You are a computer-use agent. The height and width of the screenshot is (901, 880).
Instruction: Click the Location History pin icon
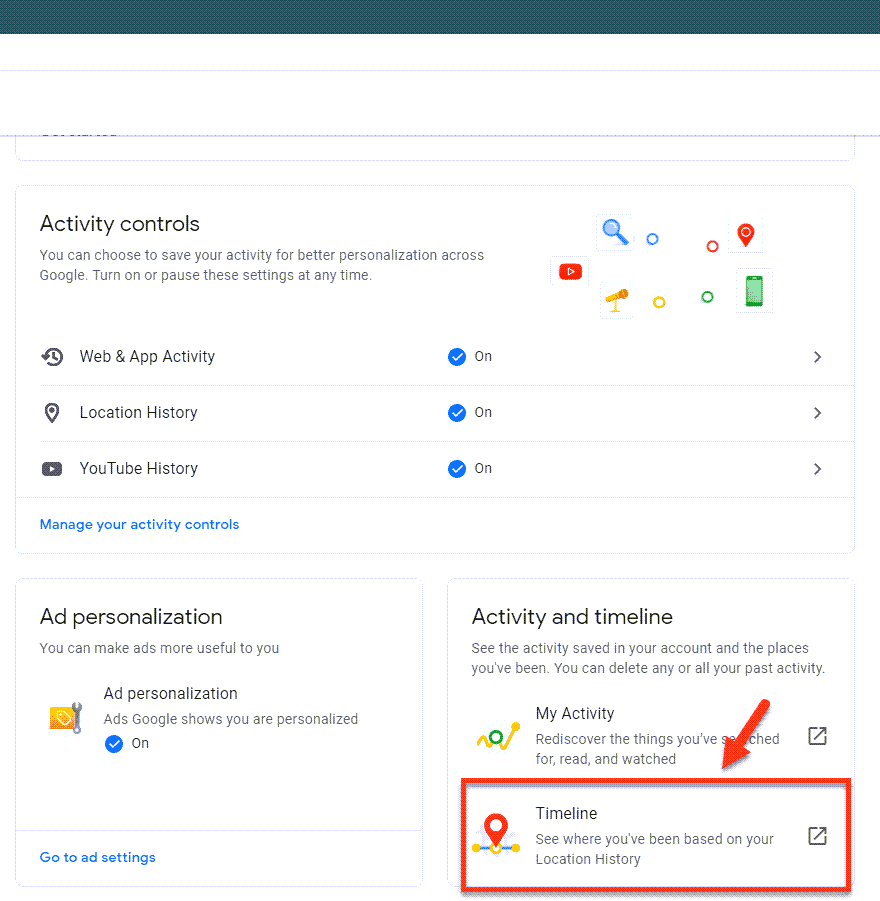(x=52, y=413)
